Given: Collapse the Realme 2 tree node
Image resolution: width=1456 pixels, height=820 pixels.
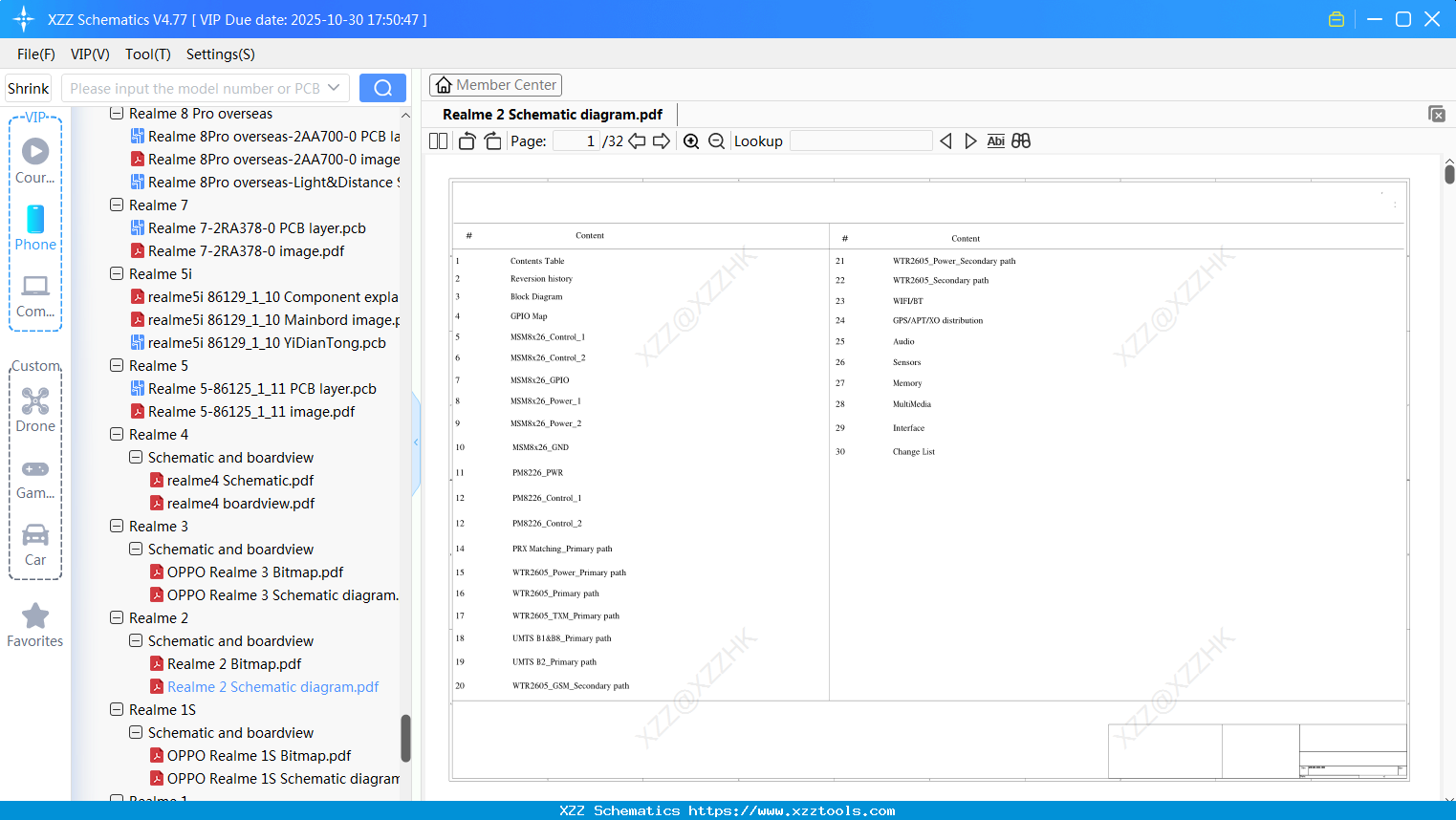Looking at the screenshot, I should click(117, 618).
